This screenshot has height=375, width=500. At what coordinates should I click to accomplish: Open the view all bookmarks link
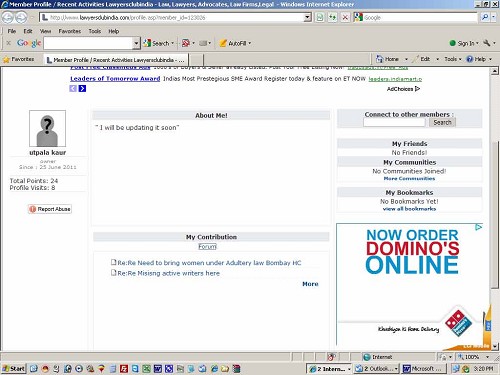[409, 209]
